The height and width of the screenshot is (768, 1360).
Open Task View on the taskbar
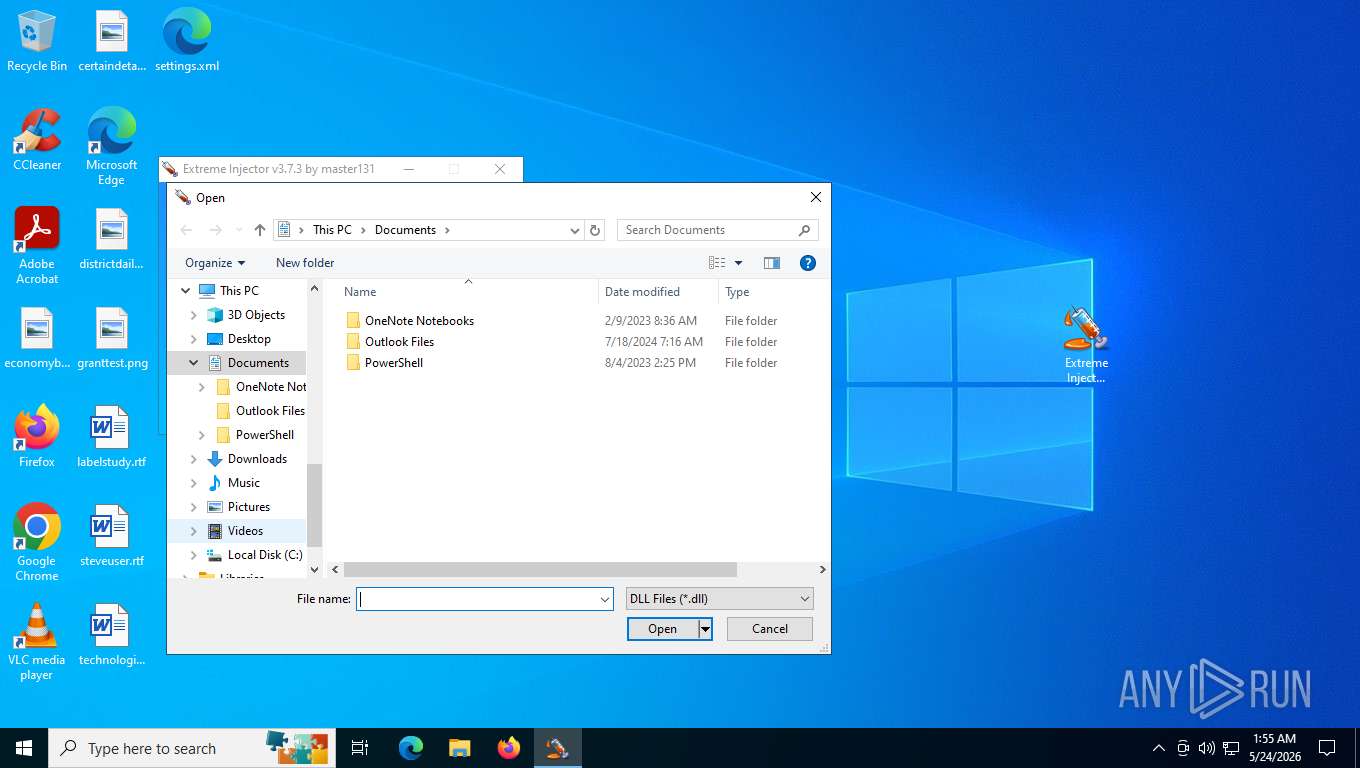coord(360,748)
